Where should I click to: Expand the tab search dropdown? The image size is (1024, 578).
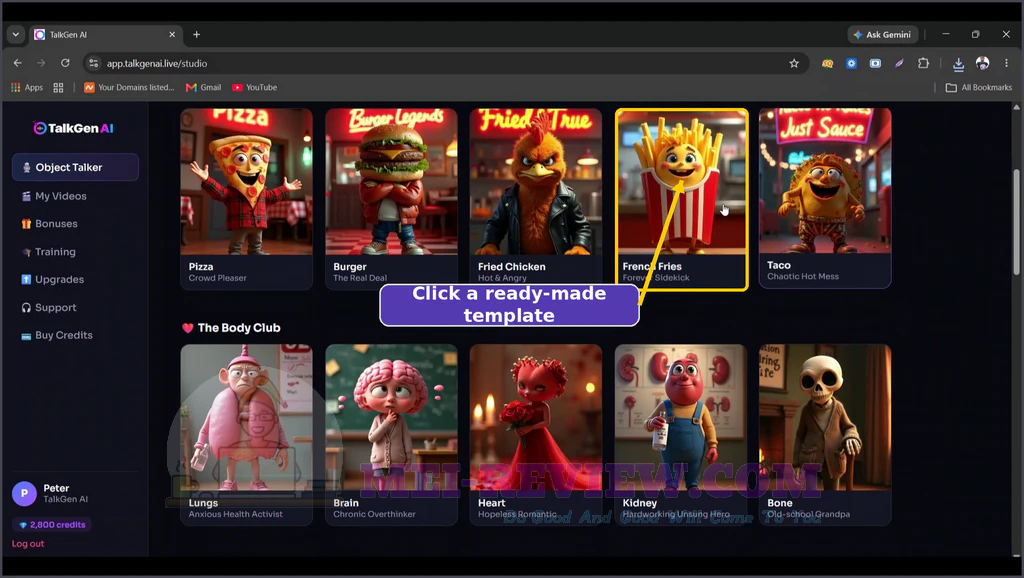point(16,35)
